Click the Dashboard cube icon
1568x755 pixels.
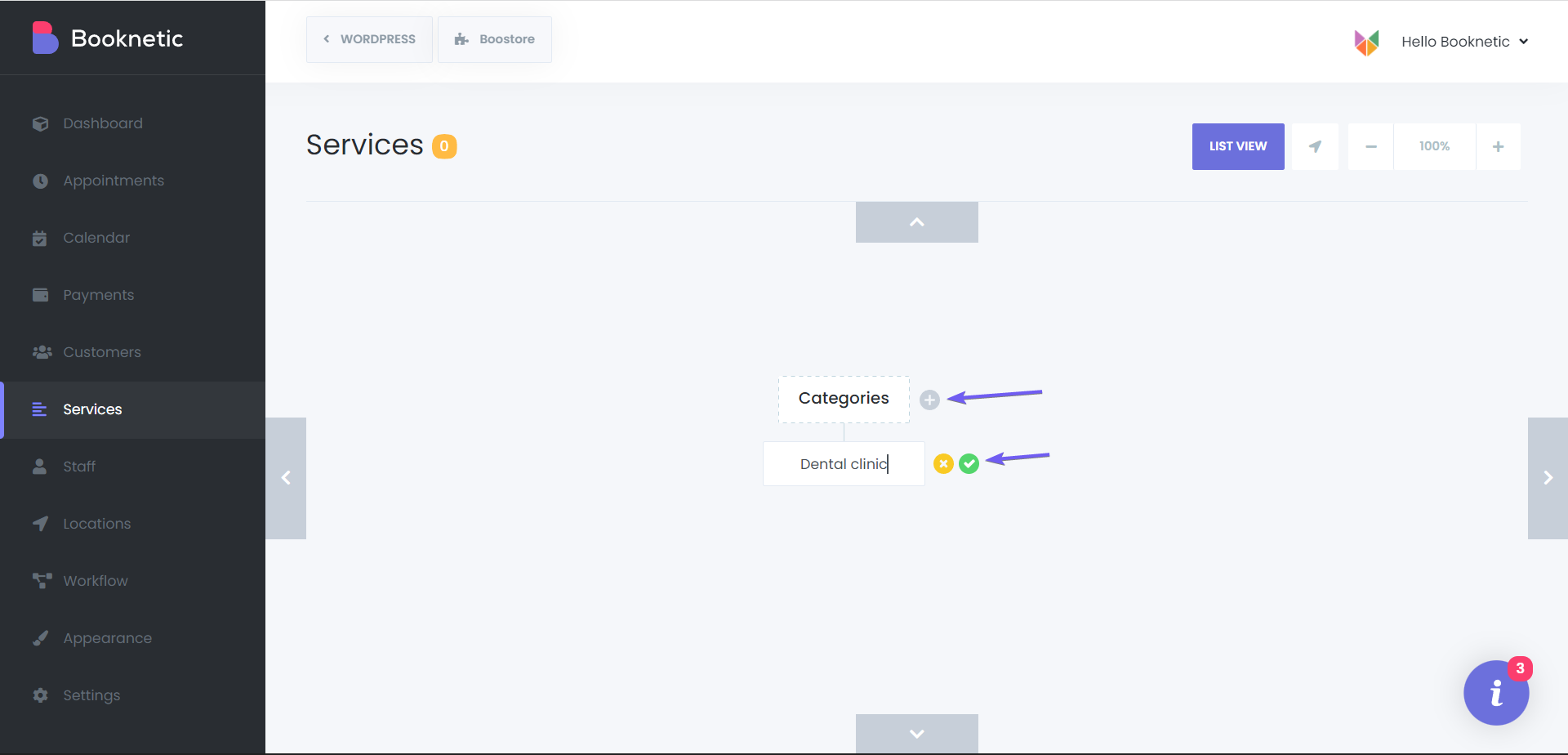click(40, 123)
